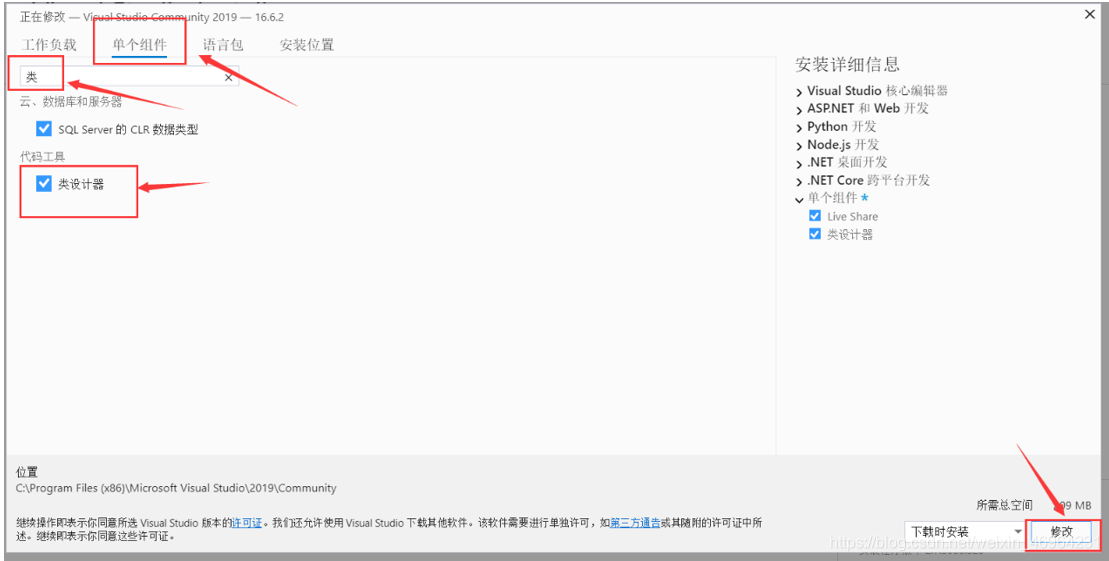Image resolution: width=1109 pixels, height=561 pixels.
Task: Collapse the 单个组件 section in details
Action: [x=799, y=200]
